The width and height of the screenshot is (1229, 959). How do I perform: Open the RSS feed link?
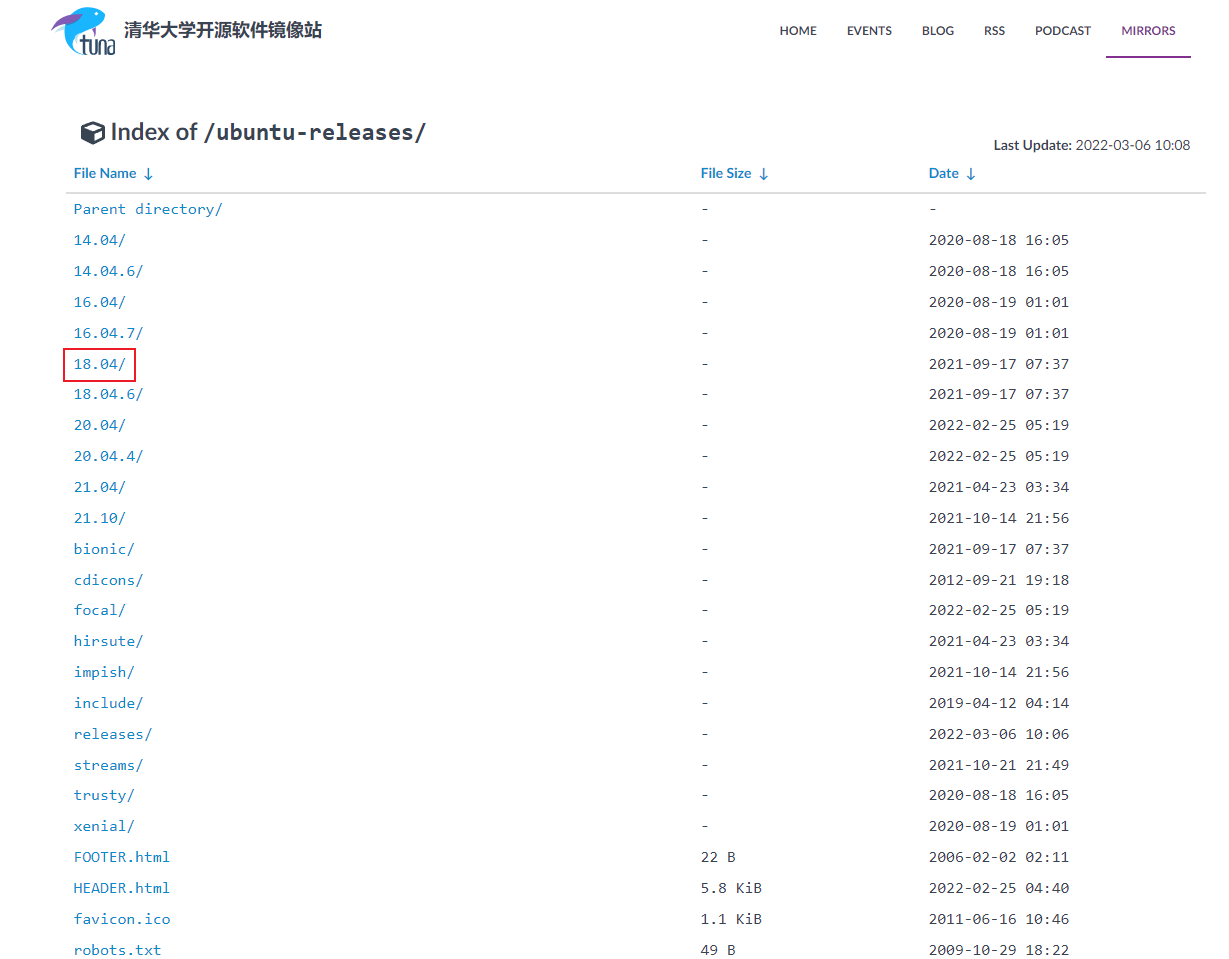pos(994,31)
